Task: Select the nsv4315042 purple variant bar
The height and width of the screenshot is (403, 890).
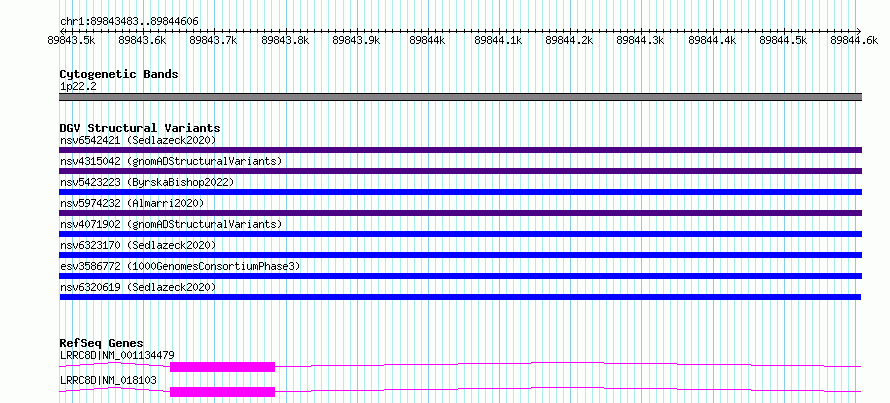Action: pos(460,171)
